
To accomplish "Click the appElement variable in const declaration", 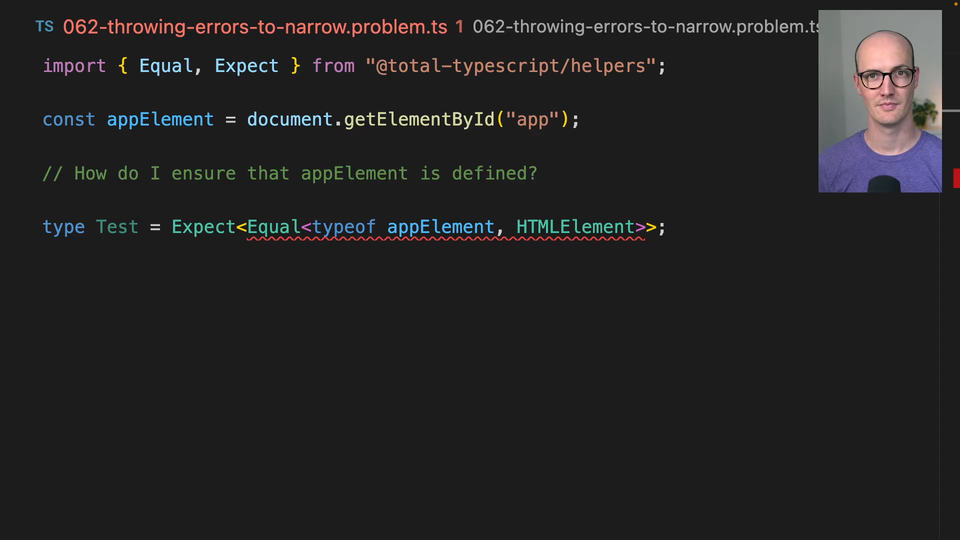I will click(160, 120).
